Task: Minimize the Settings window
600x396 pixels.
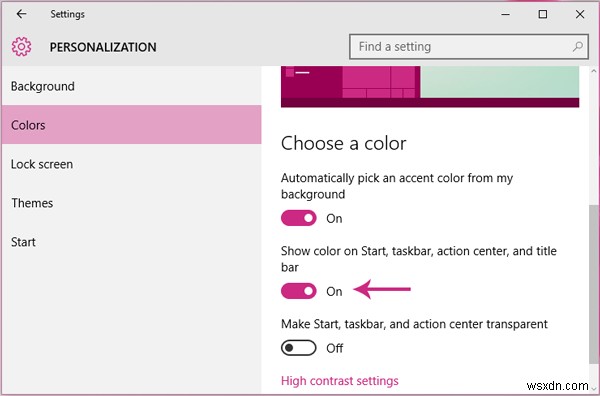Action: (x=505, y=15)
